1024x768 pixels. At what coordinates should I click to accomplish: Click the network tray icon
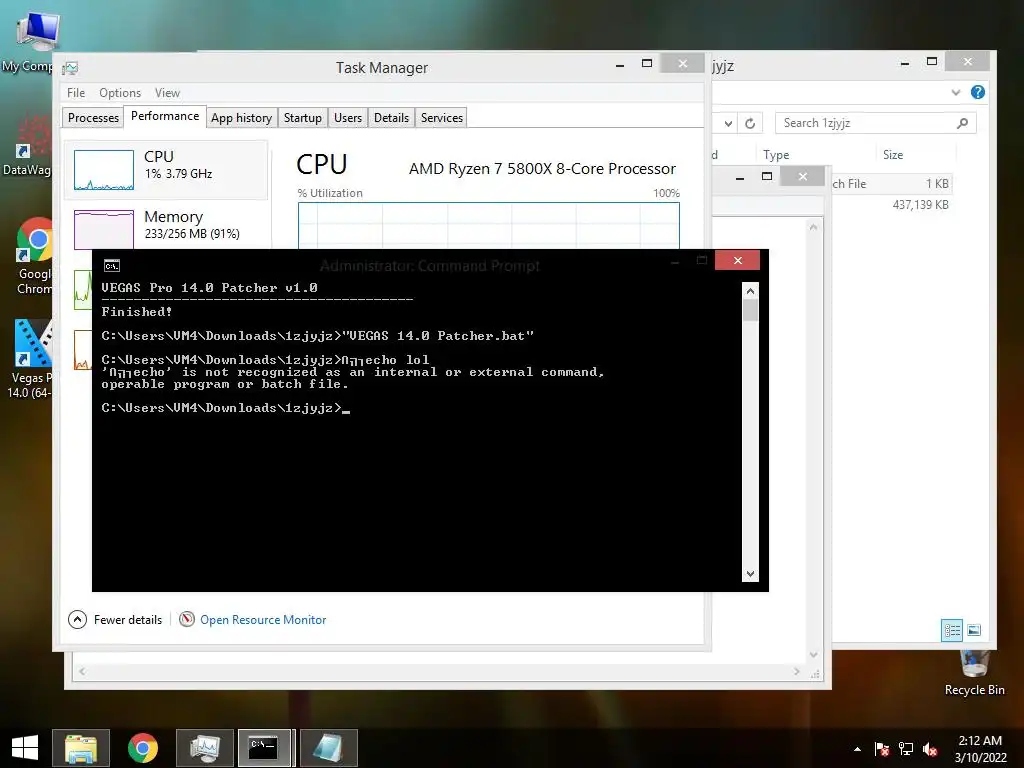[906, 749]
